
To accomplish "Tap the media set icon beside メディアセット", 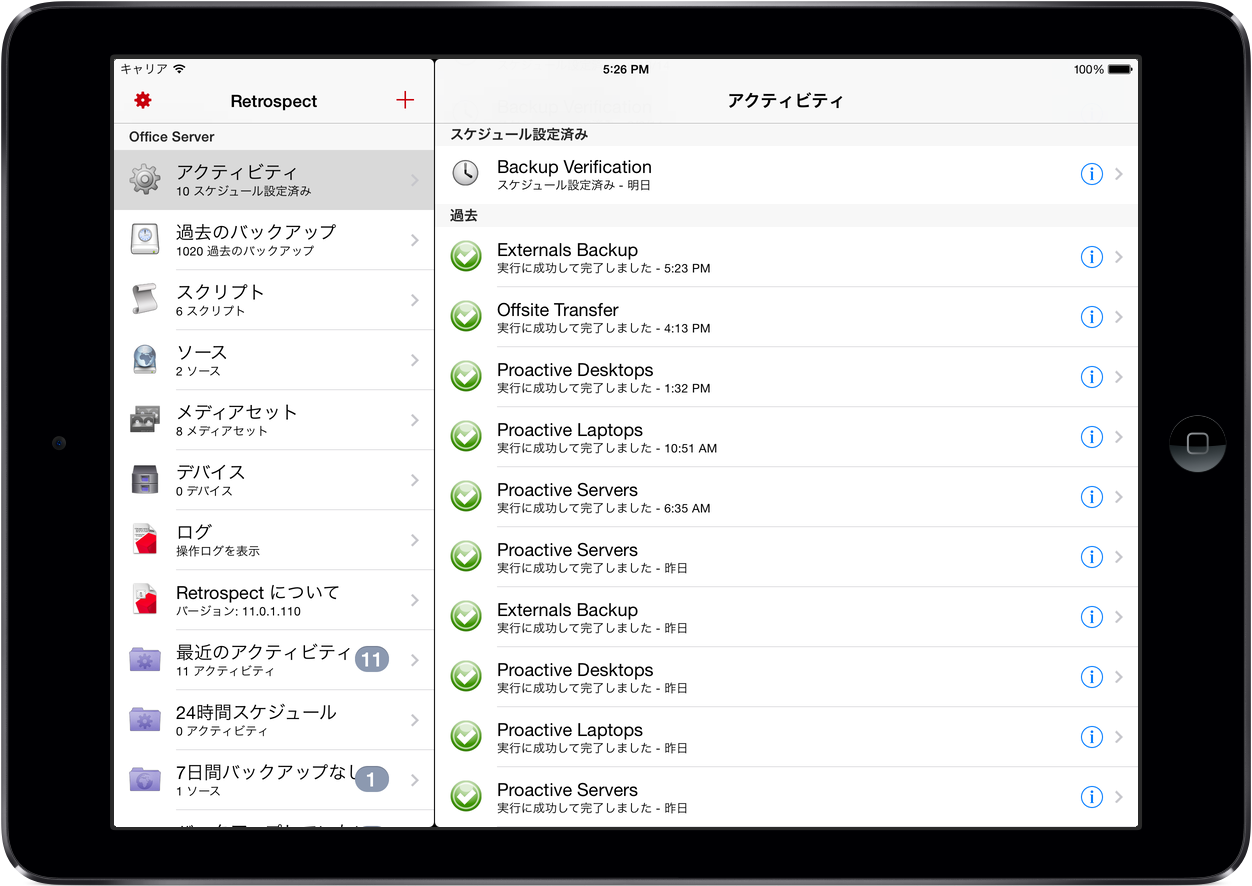I will tap(145, 420).
